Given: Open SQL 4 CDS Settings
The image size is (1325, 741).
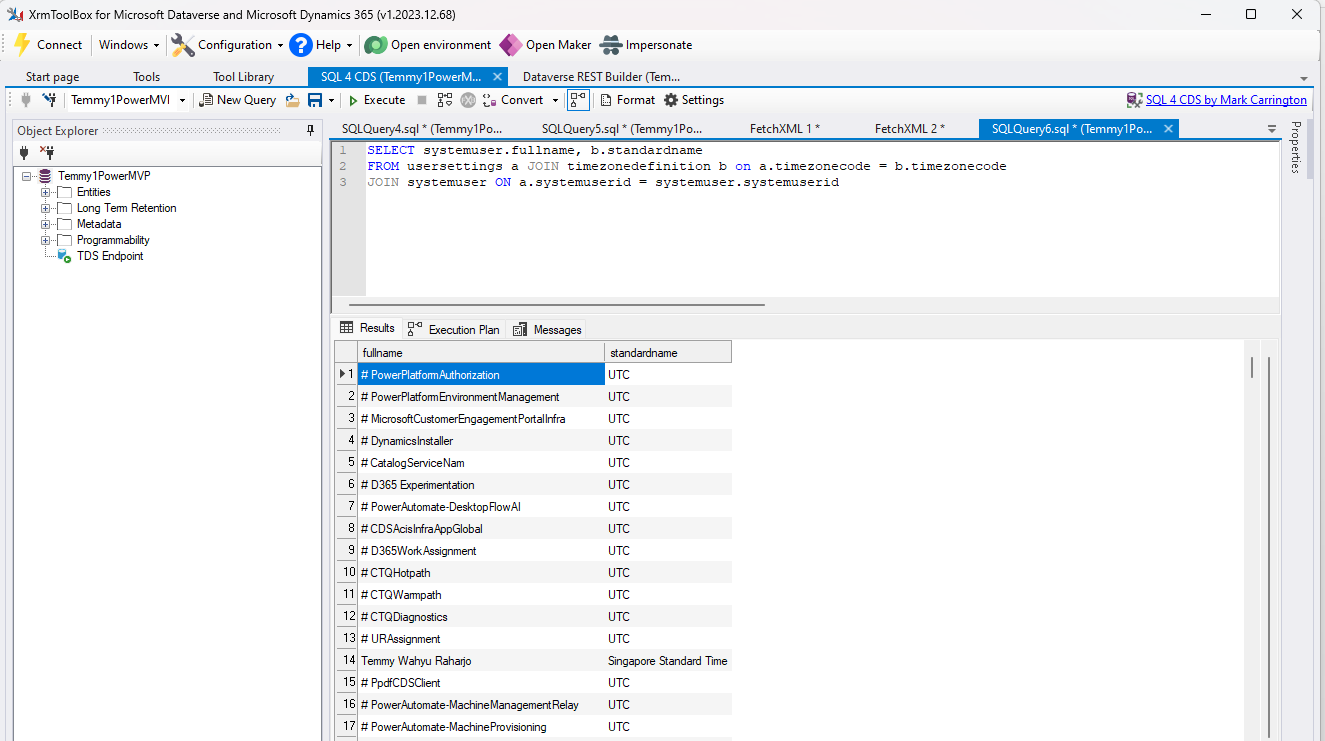Looking at the screenshot, I should click(x=694, y=100).
